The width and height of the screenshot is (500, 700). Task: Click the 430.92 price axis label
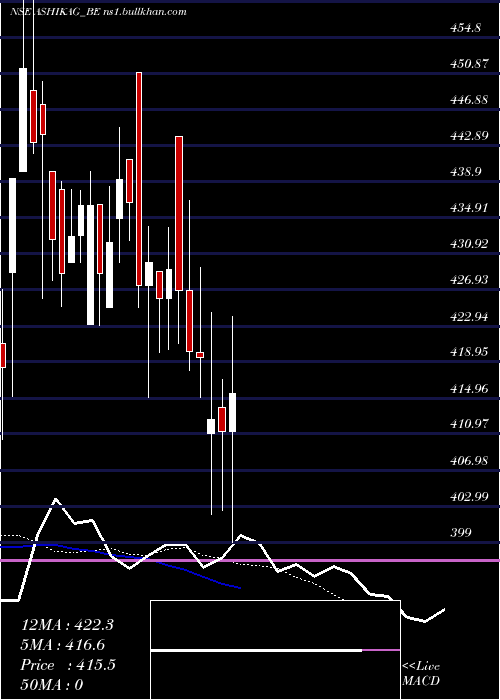[468, 245]
